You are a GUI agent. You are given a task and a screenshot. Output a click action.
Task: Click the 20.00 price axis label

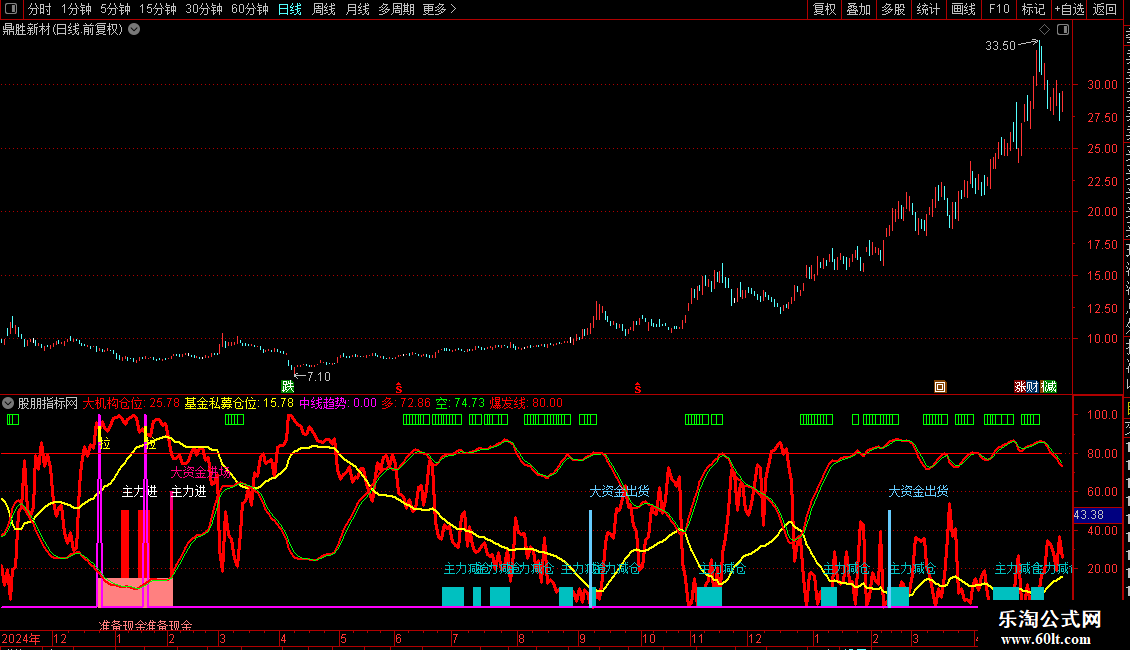(1102, 212)
